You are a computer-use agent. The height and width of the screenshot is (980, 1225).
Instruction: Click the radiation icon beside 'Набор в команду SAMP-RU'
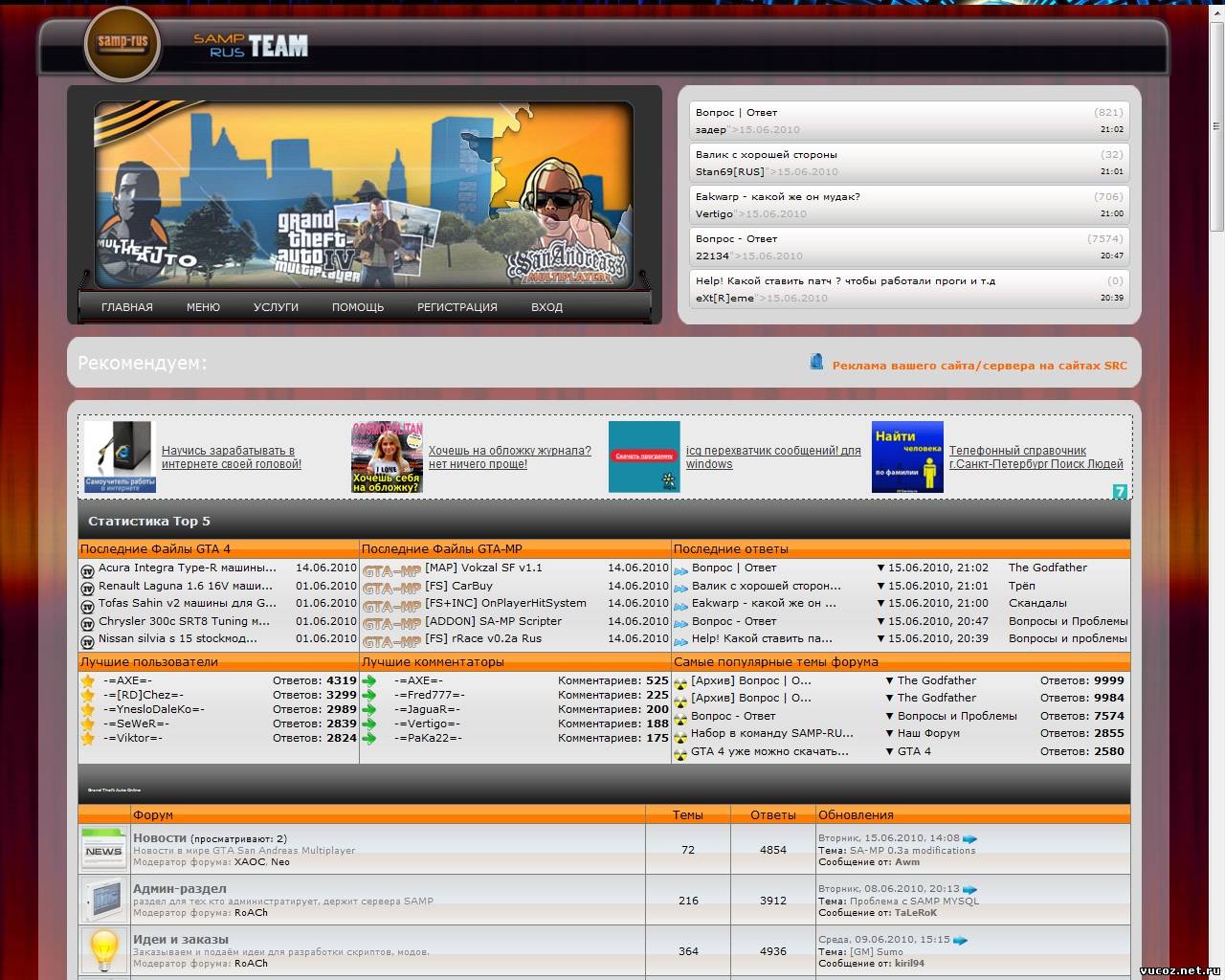coord(680,737)
